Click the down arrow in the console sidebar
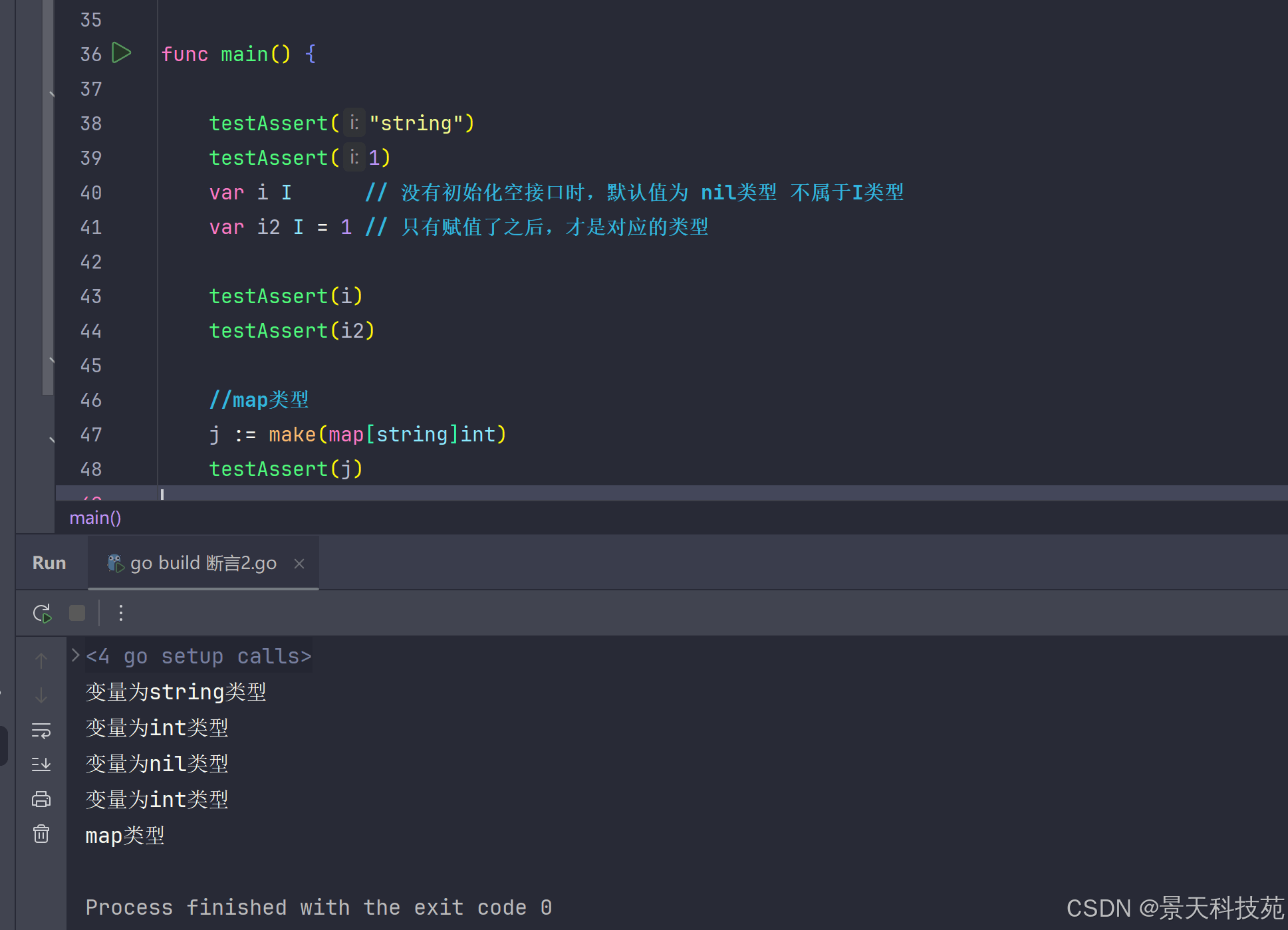Image resolution: width=1288 pixels, height=930 pixels. point(41,695)
